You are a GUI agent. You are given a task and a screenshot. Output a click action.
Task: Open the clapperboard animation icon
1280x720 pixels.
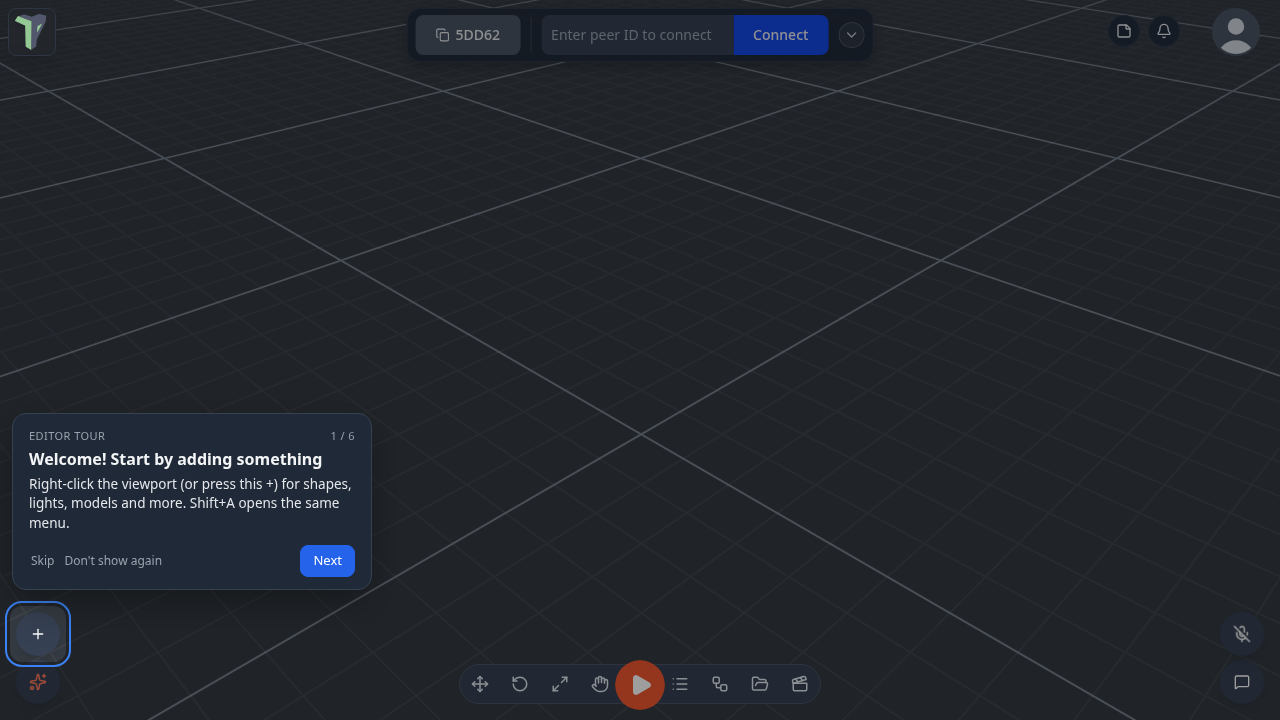(x=800, y=684)
